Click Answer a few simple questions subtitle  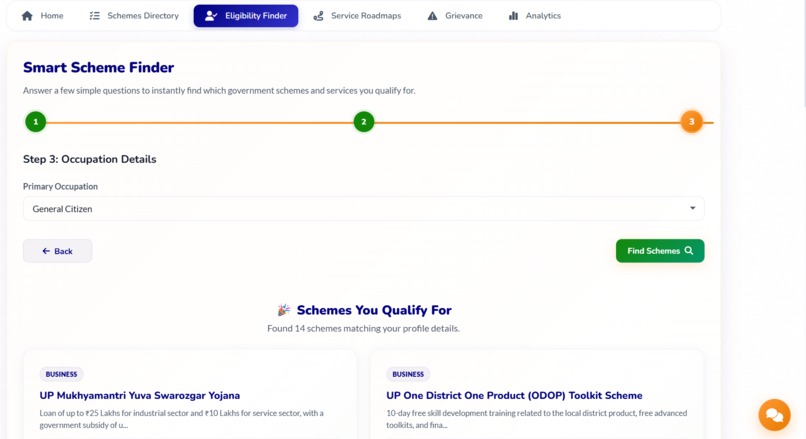219,90
